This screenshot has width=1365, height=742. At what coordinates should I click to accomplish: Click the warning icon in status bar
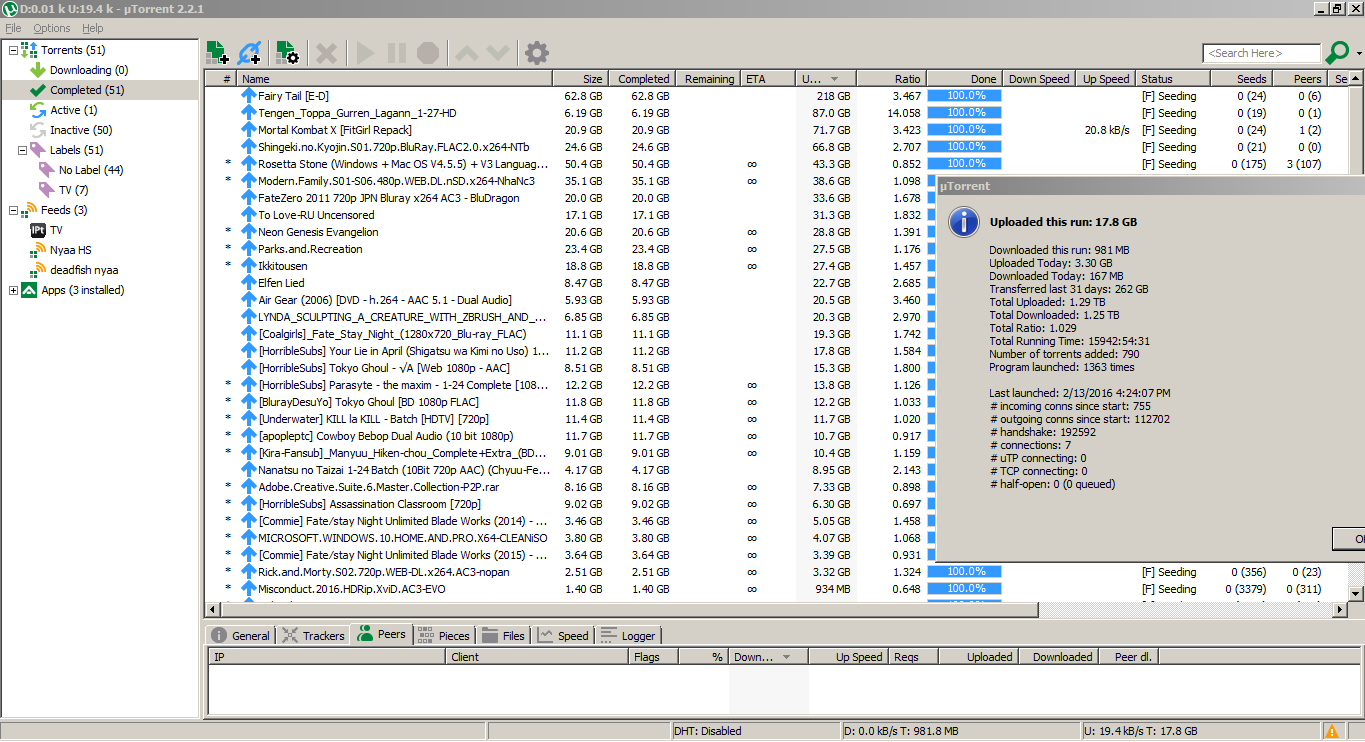1332,731
